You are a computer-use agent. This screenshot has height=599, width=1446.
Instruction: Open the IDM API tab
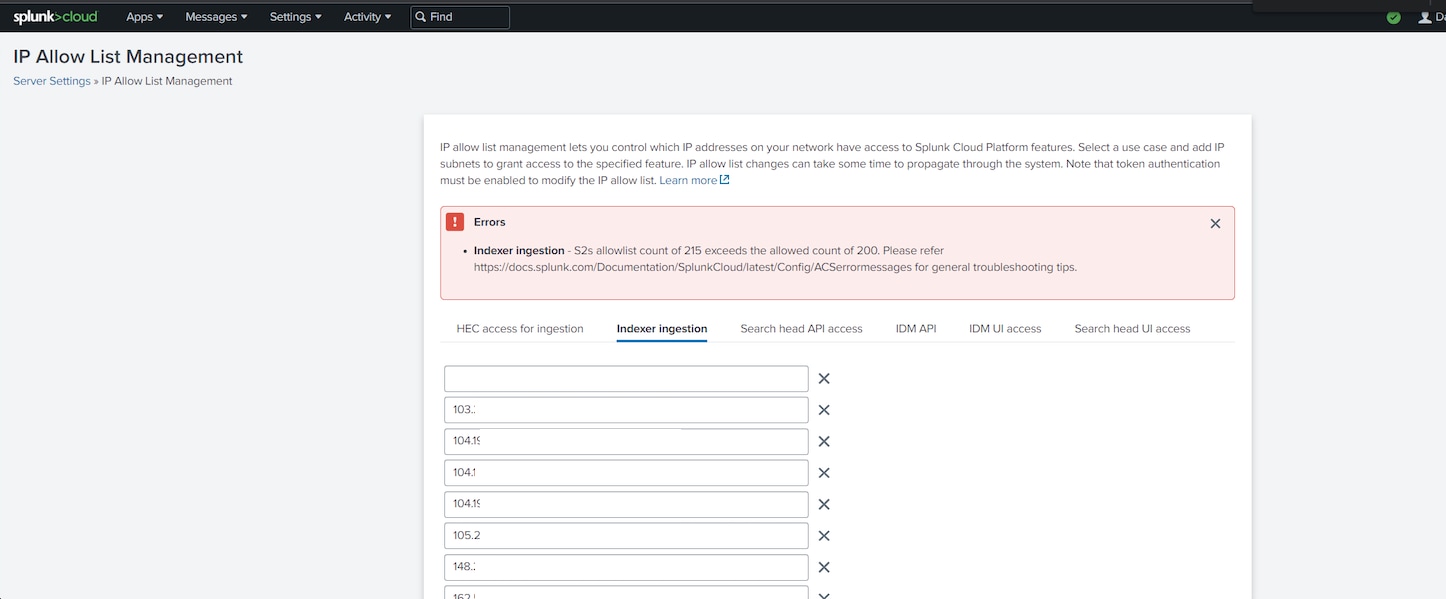[916, 328]
